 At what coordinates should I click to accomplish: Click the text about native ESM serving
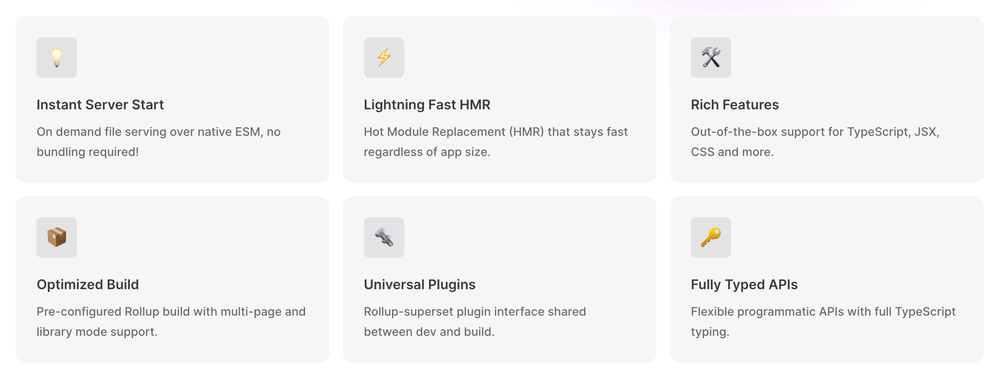(159, 142)
